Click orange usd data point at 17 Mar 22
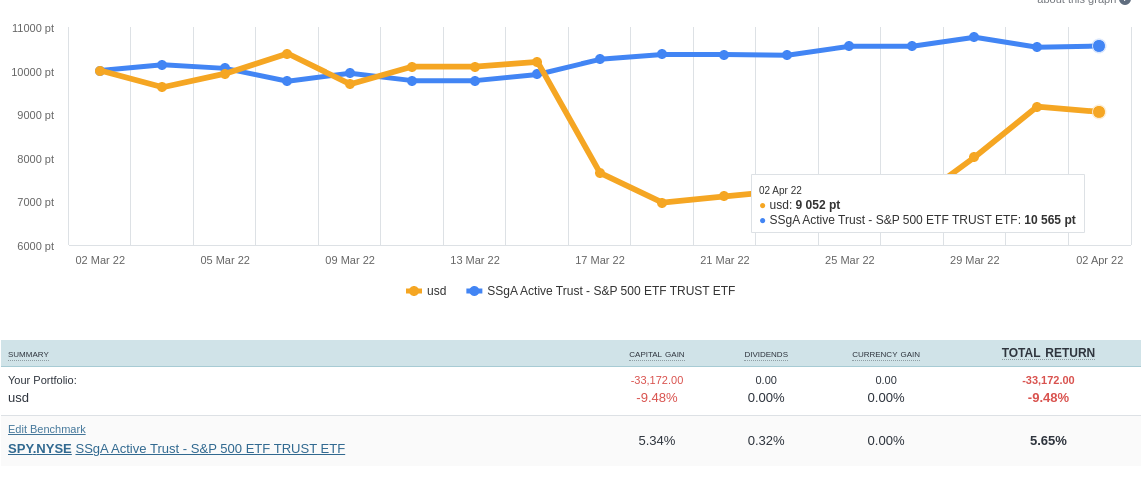The height and width of the screenshot is (486, 1146). coord(600,173)
